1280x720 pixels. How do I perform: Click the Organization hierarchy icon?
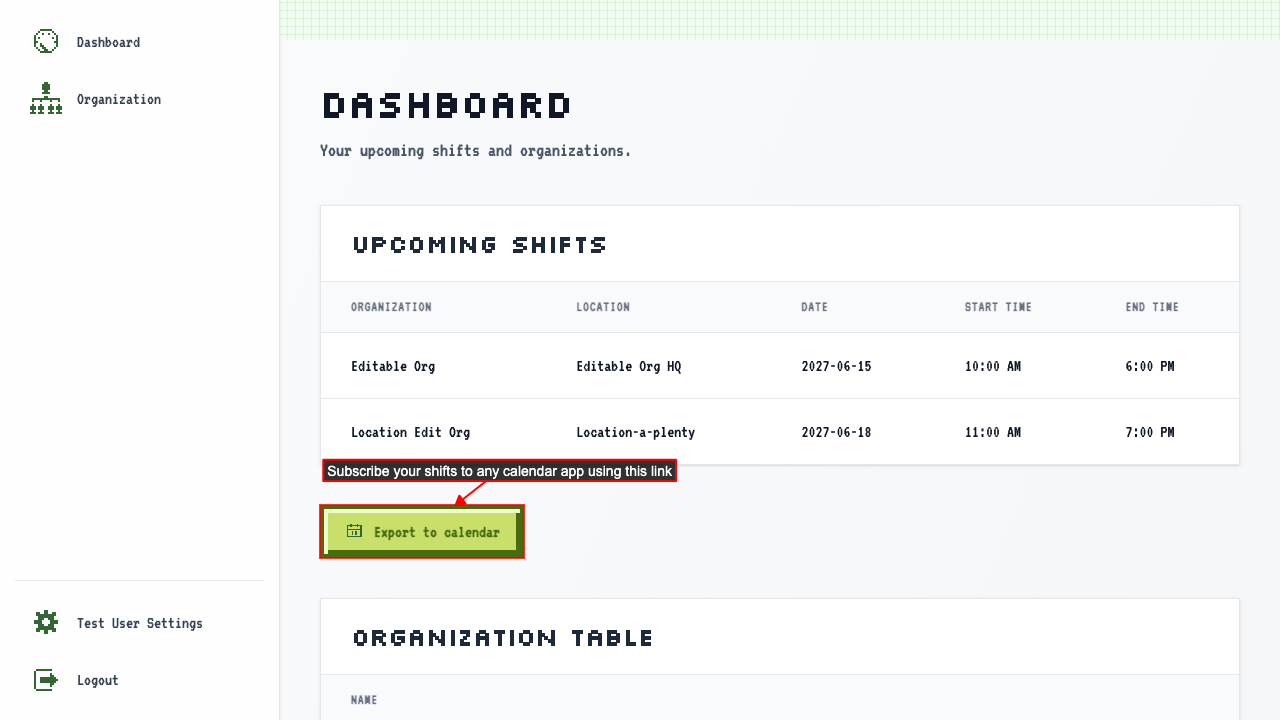(46, 99)
